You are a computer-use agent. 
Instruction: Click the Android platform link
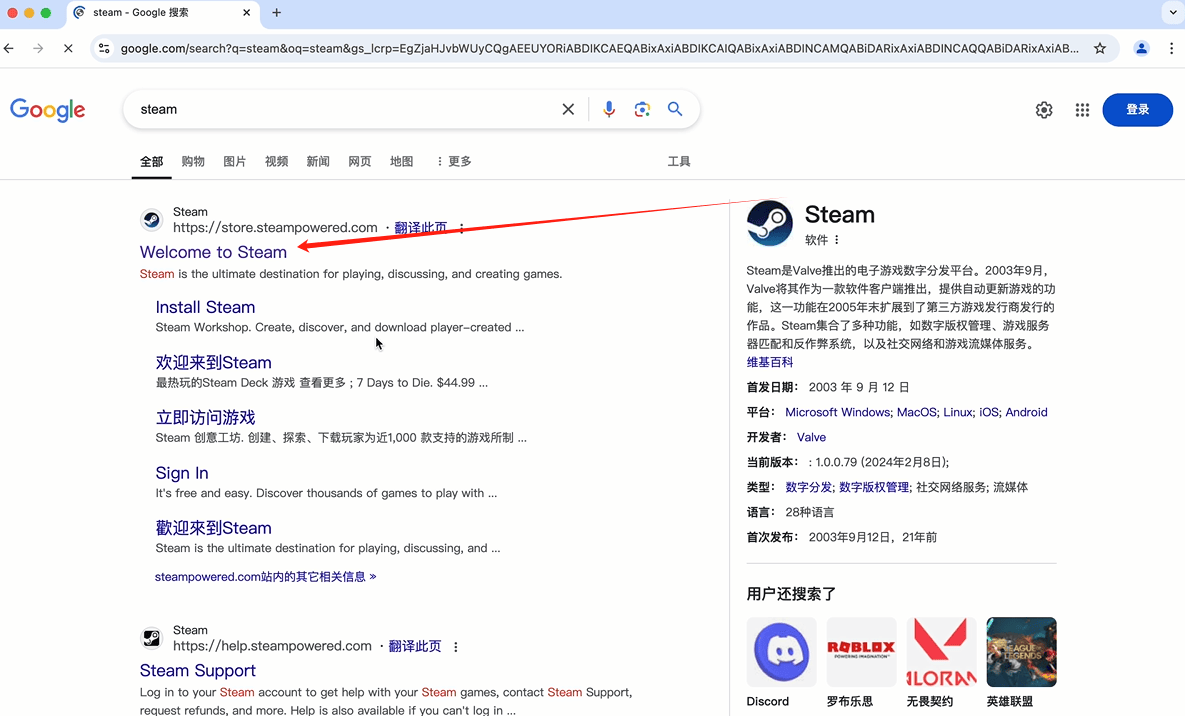tap(1026, 412)
